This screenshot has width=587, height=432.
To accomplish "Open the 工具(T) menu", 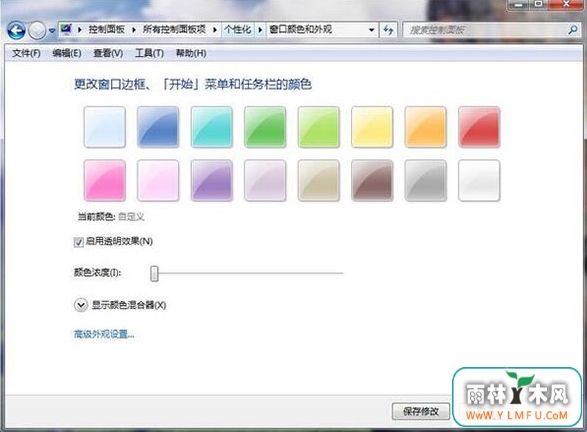I will pyautogui.click(x=149, y=53).
